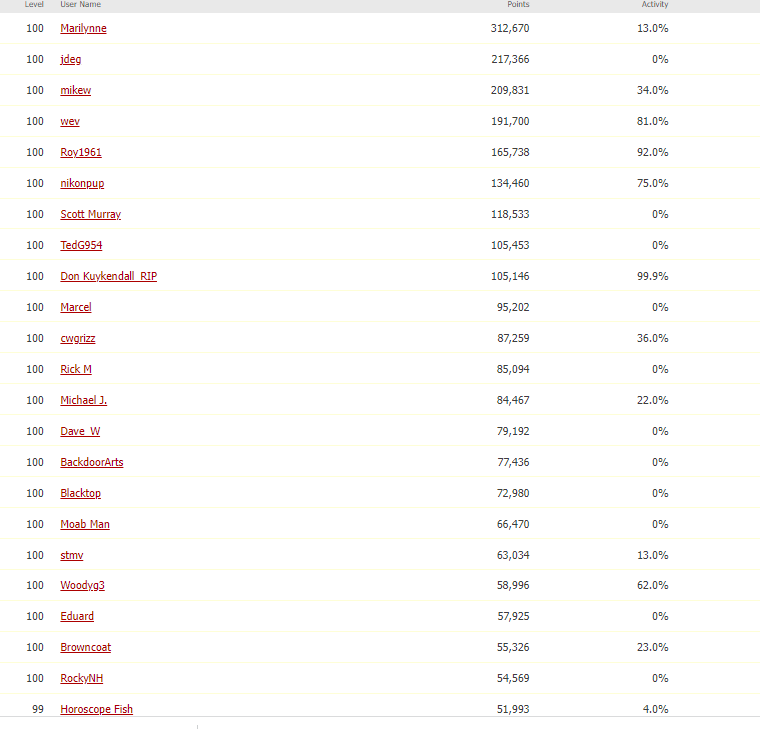Open Rick M's profile

76,369
